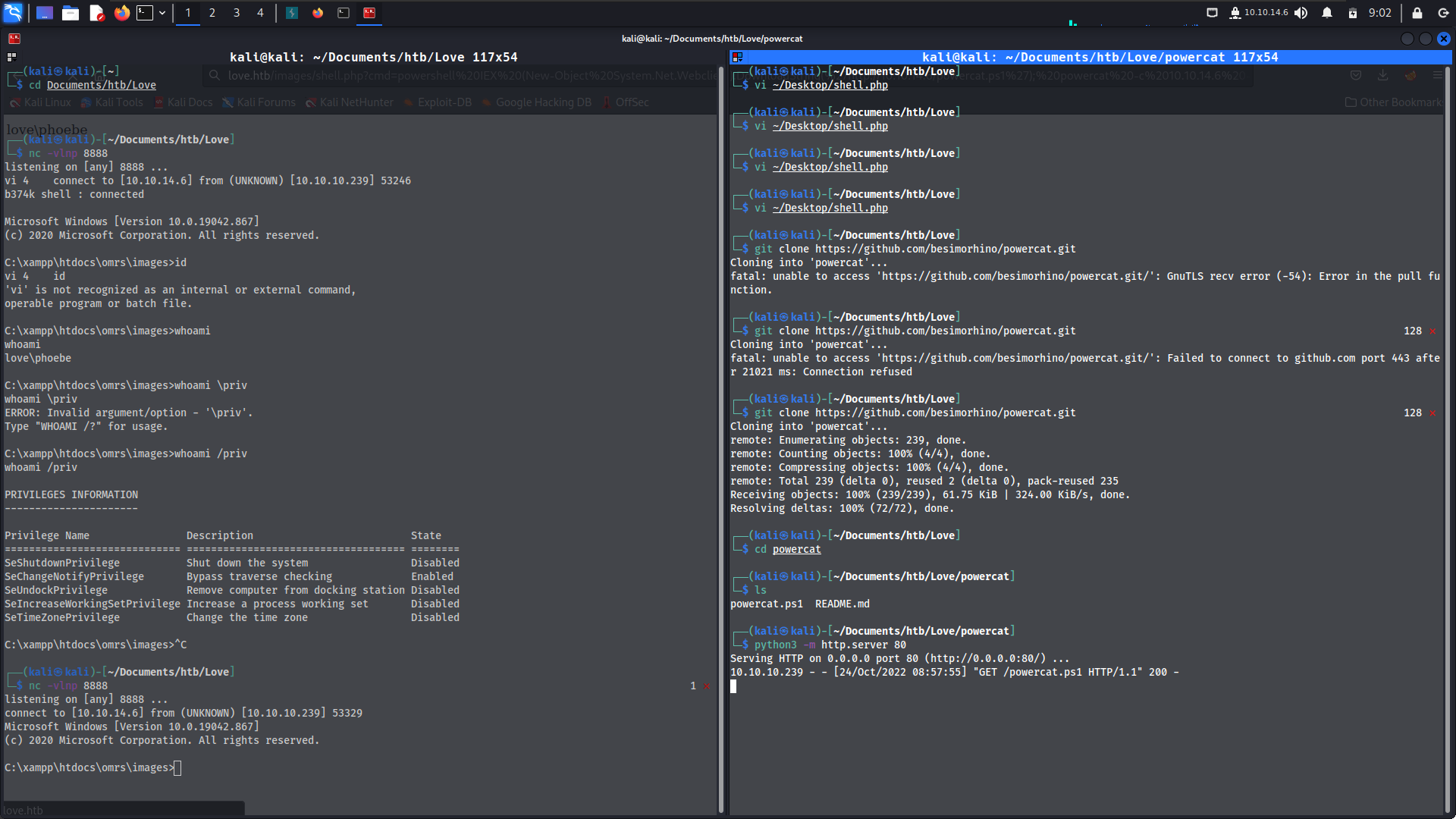1456x819 pixels.
Task: Open the terminal emulator launcher
Action: click(x=145, y=13)
